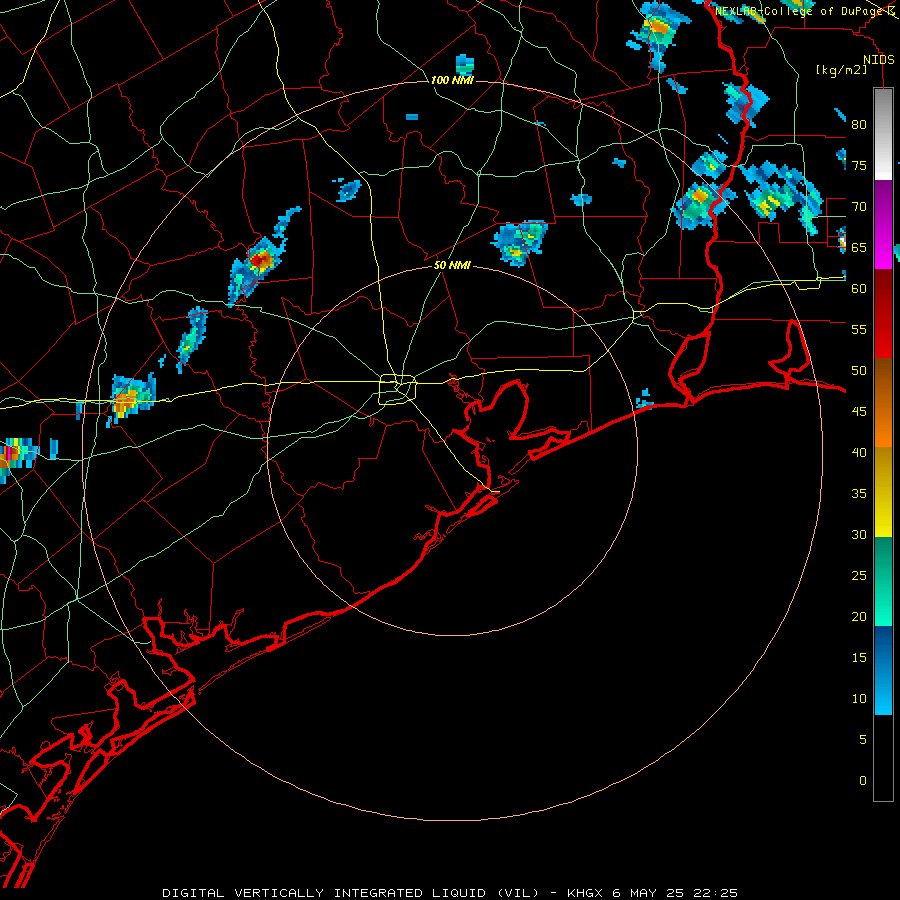Click the NIDS label
900x900 pixels.
[879, 60]
